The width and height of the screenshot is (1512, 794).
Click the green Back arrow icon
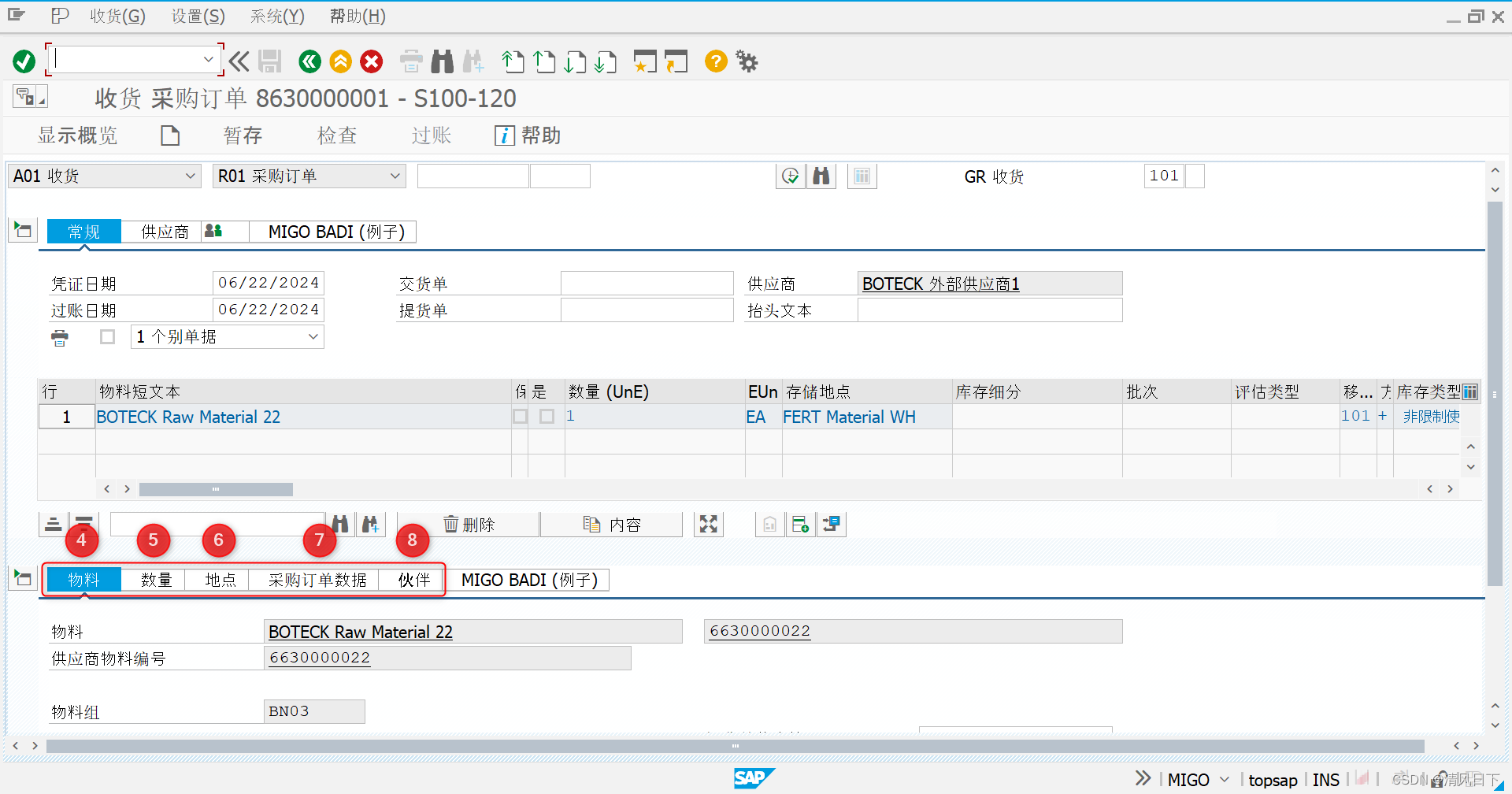point(310,61)
